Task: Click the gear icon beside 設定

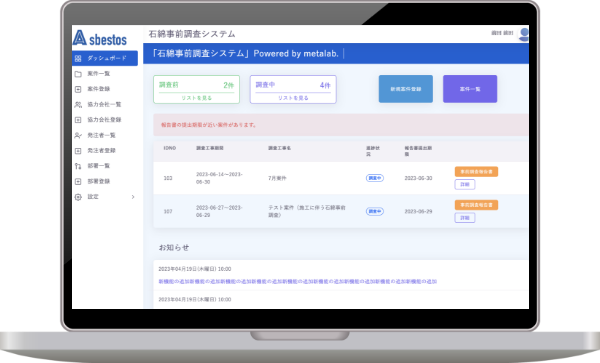Action: click(x=78, y=197)
